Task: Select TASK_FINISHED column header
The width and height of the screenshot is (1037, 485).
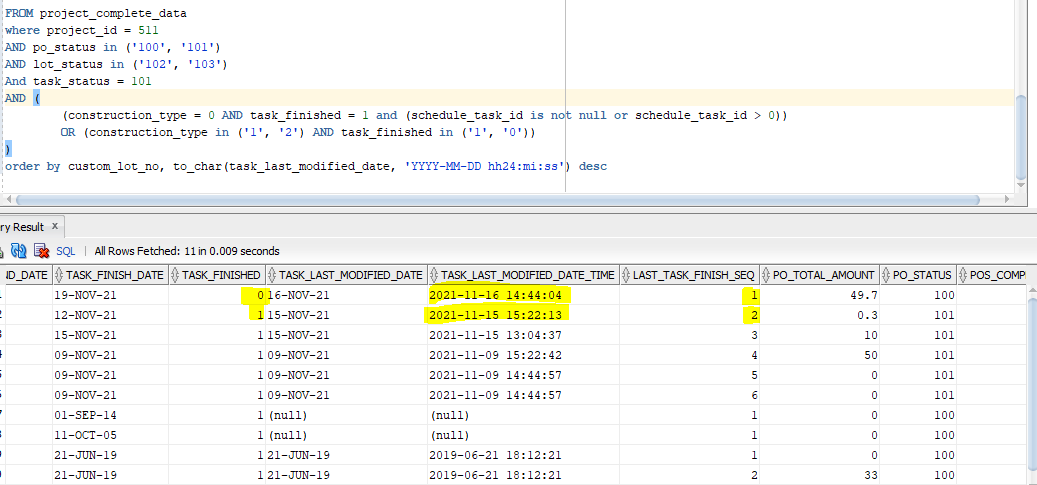Action: click(218, 275)
